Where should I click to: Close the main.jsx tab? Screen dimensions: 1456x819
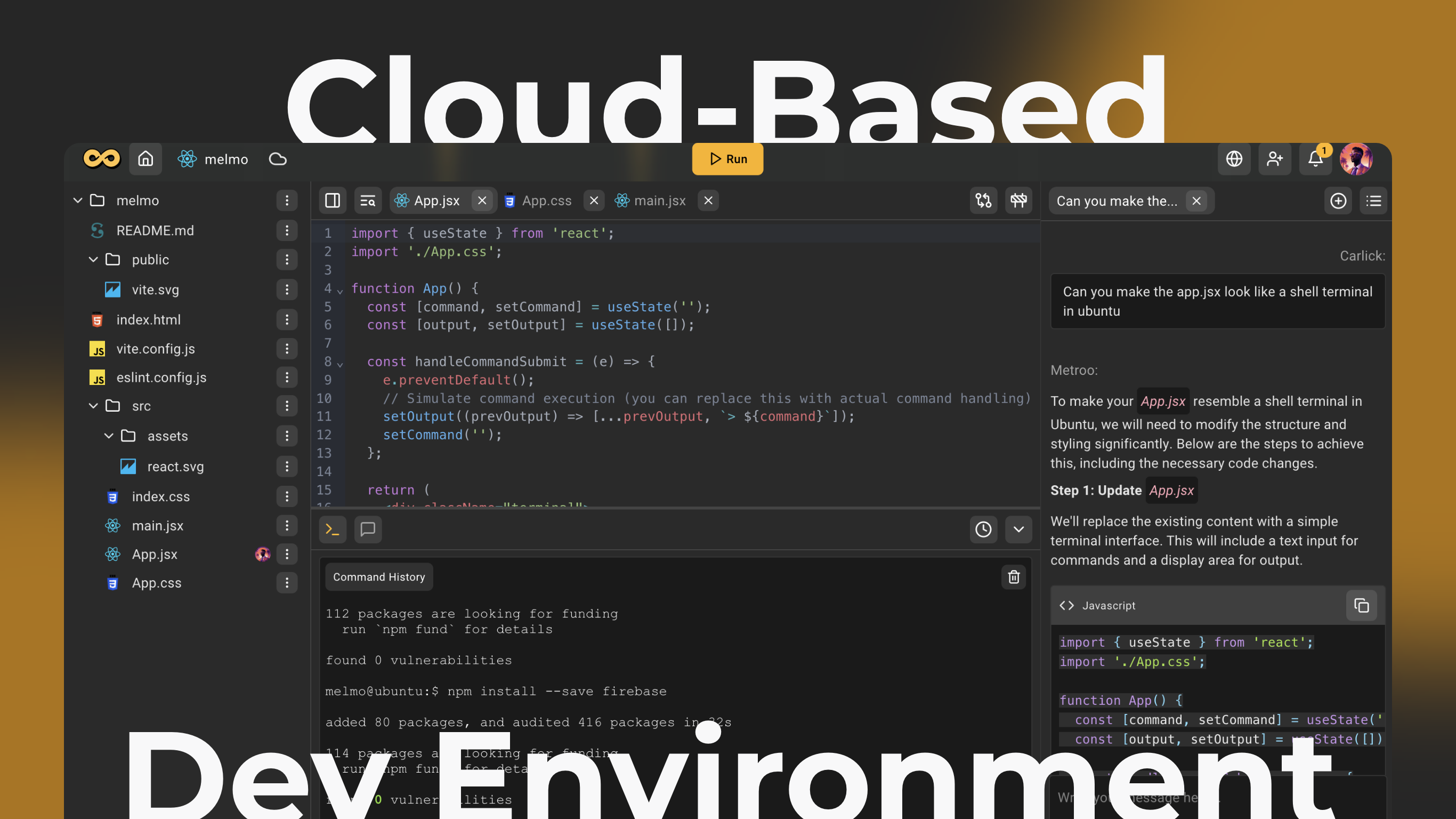(x=708, y=200)
